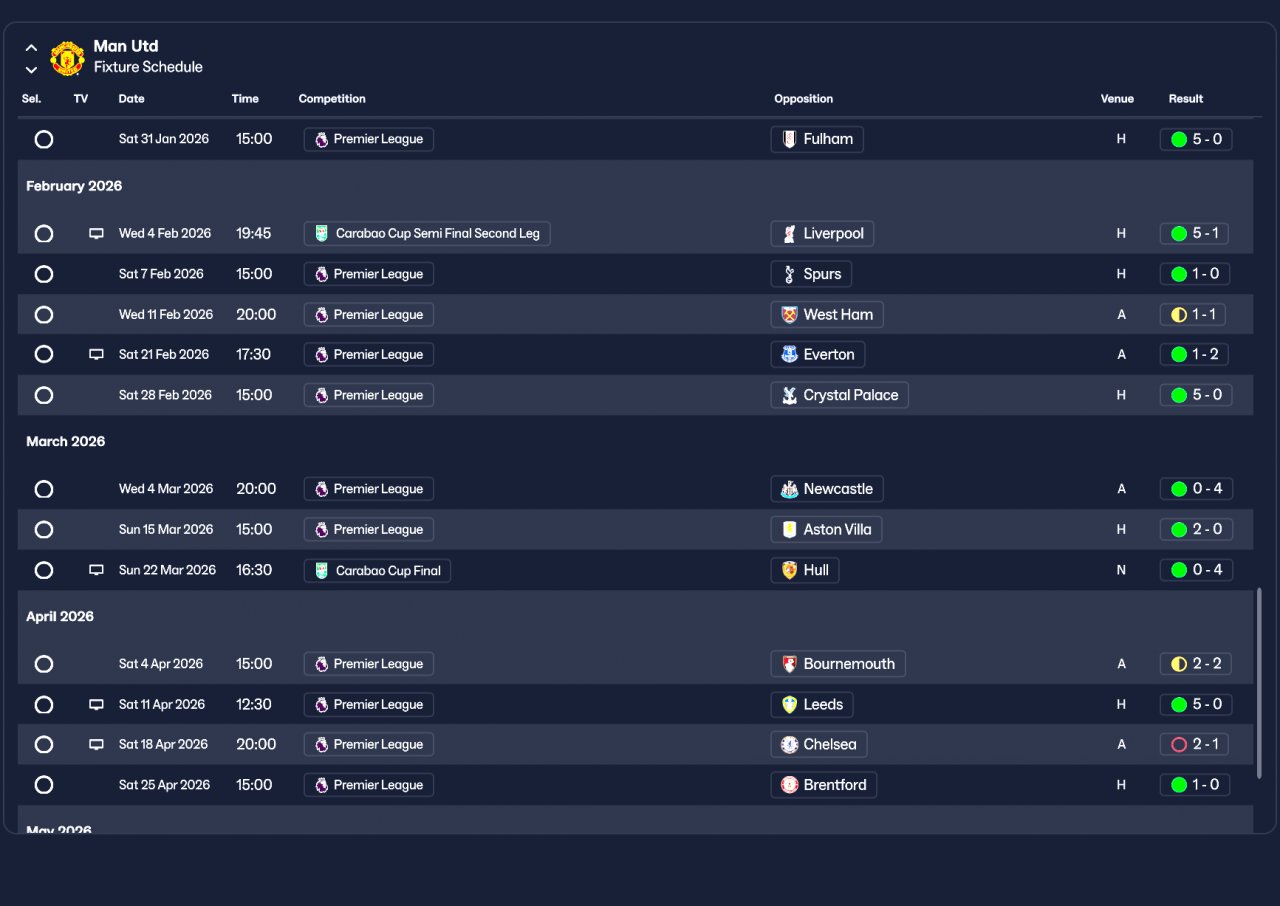Click the TV icon for the Chelsea fixture
The width and height of the screenshot is (1280, 906).
[x=96, y=744]
